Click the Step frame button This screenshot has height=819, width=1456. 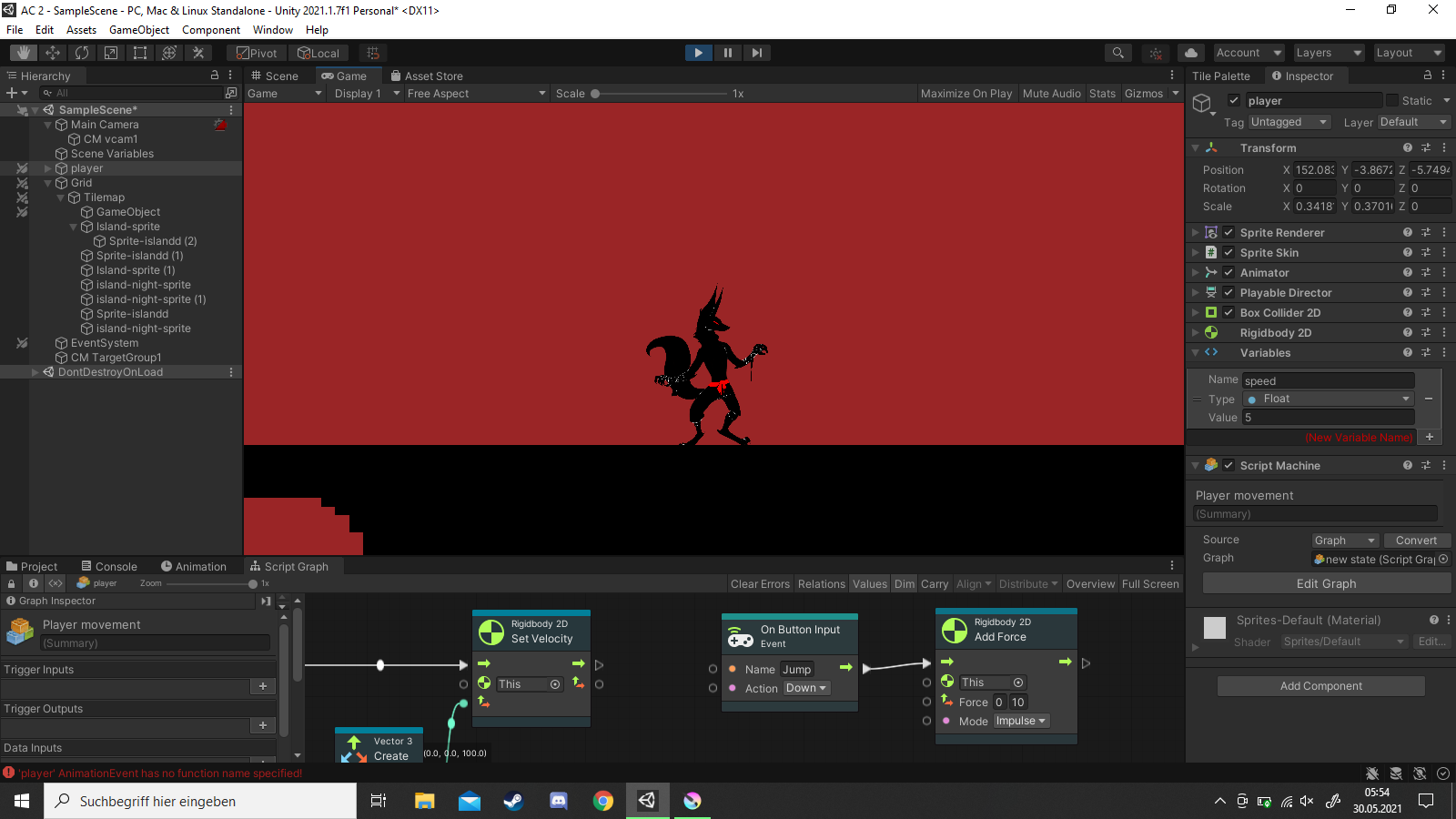(x=756, y=53)
